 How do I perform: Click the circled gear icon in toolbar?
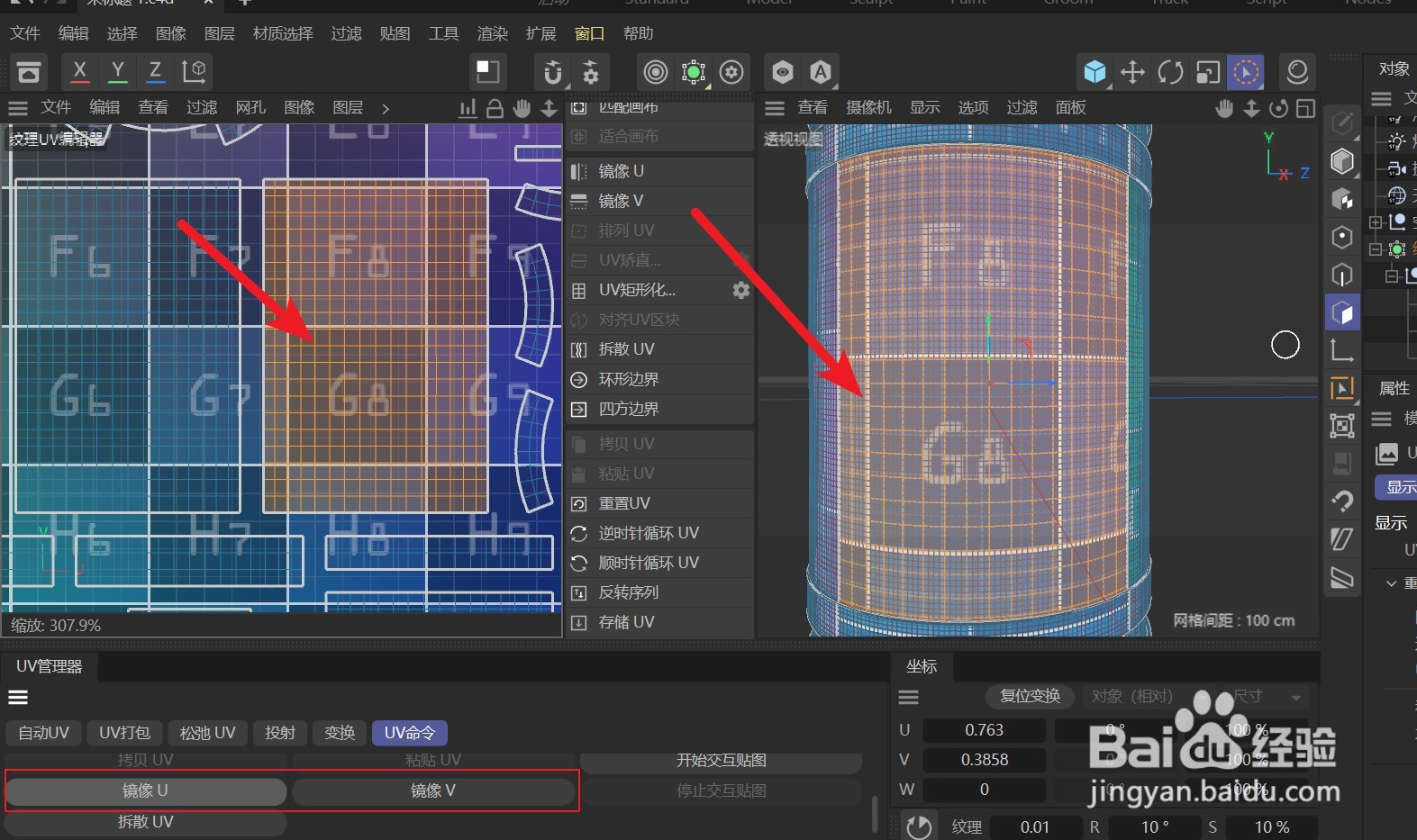(x=731, y=72)
